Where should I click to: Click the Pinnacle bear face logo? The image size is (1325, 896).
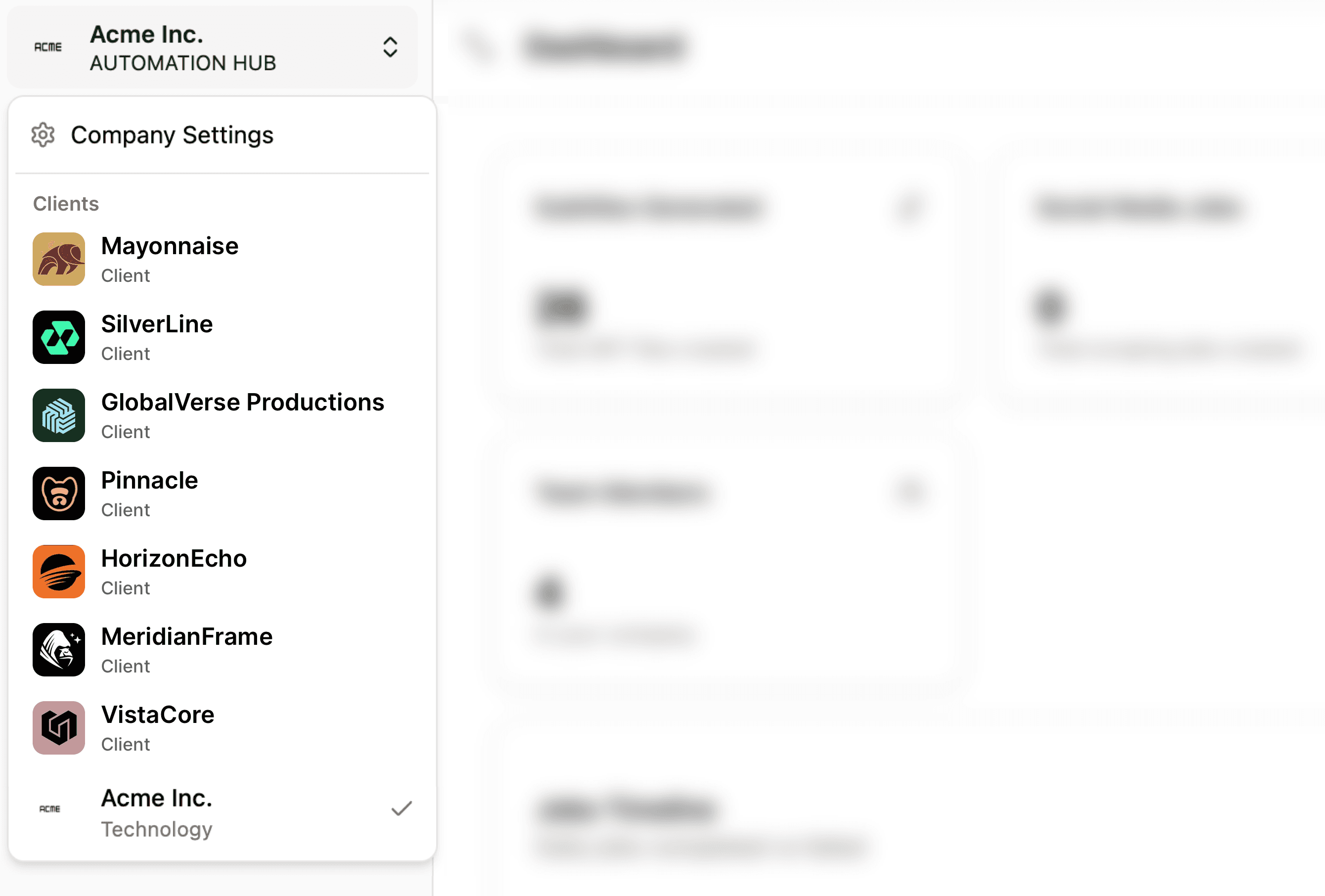[58, 493]
